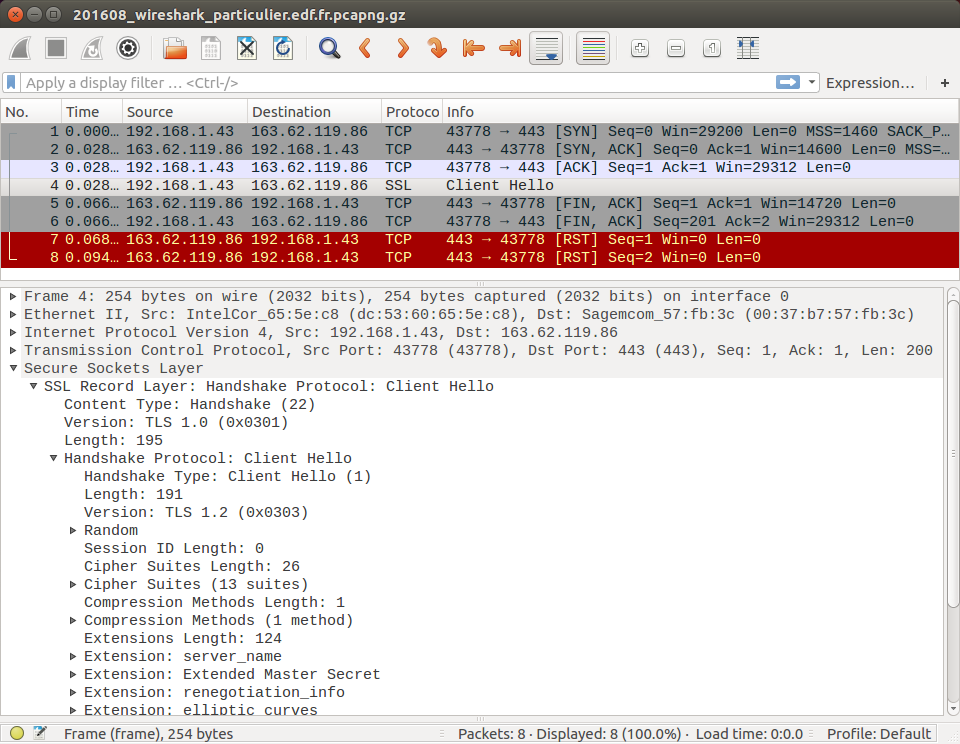This screenshot has height=744, width=960.
Task: Click the Expression… button
Action: [x=870, y=83]
